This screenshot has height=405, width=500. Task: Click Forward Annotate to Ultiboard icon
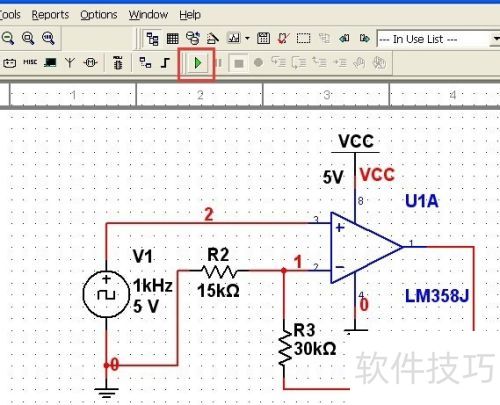point(365,38)
